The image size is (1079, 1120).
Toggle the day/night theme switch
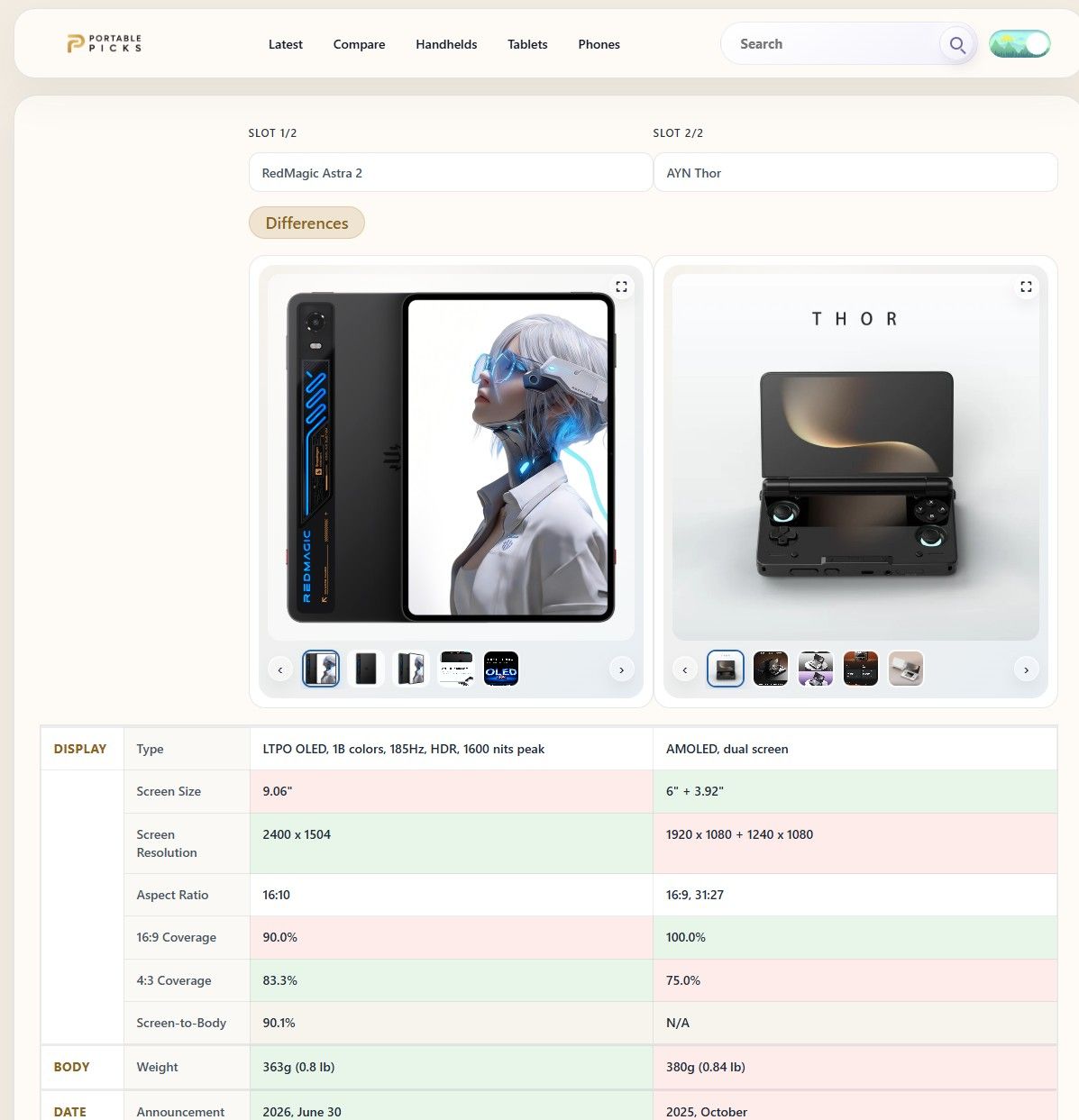[x=1020, y=44]
